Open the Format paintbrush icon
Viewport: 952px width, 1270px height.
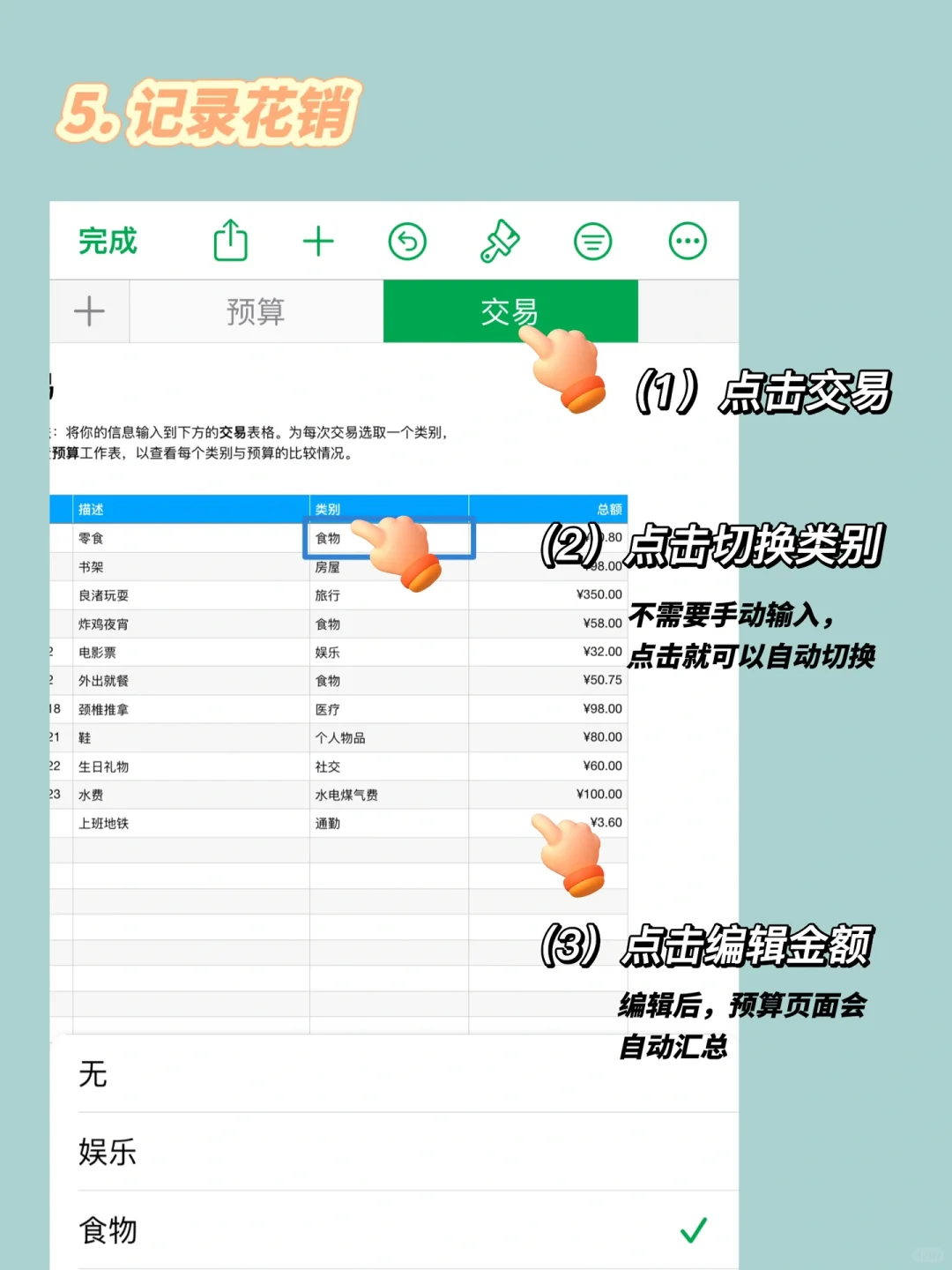pos(501,241)
